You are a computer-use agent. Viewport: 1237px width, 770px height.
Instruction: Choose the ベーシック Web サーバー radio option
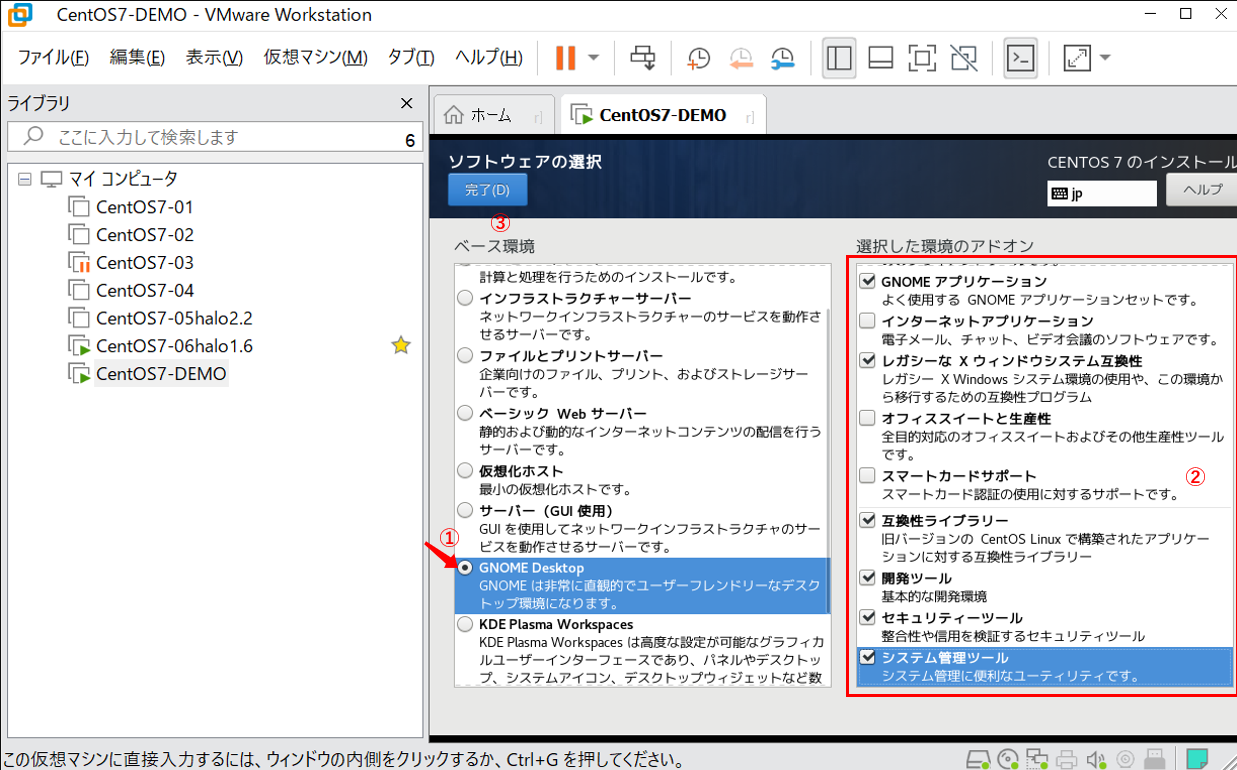465,413
